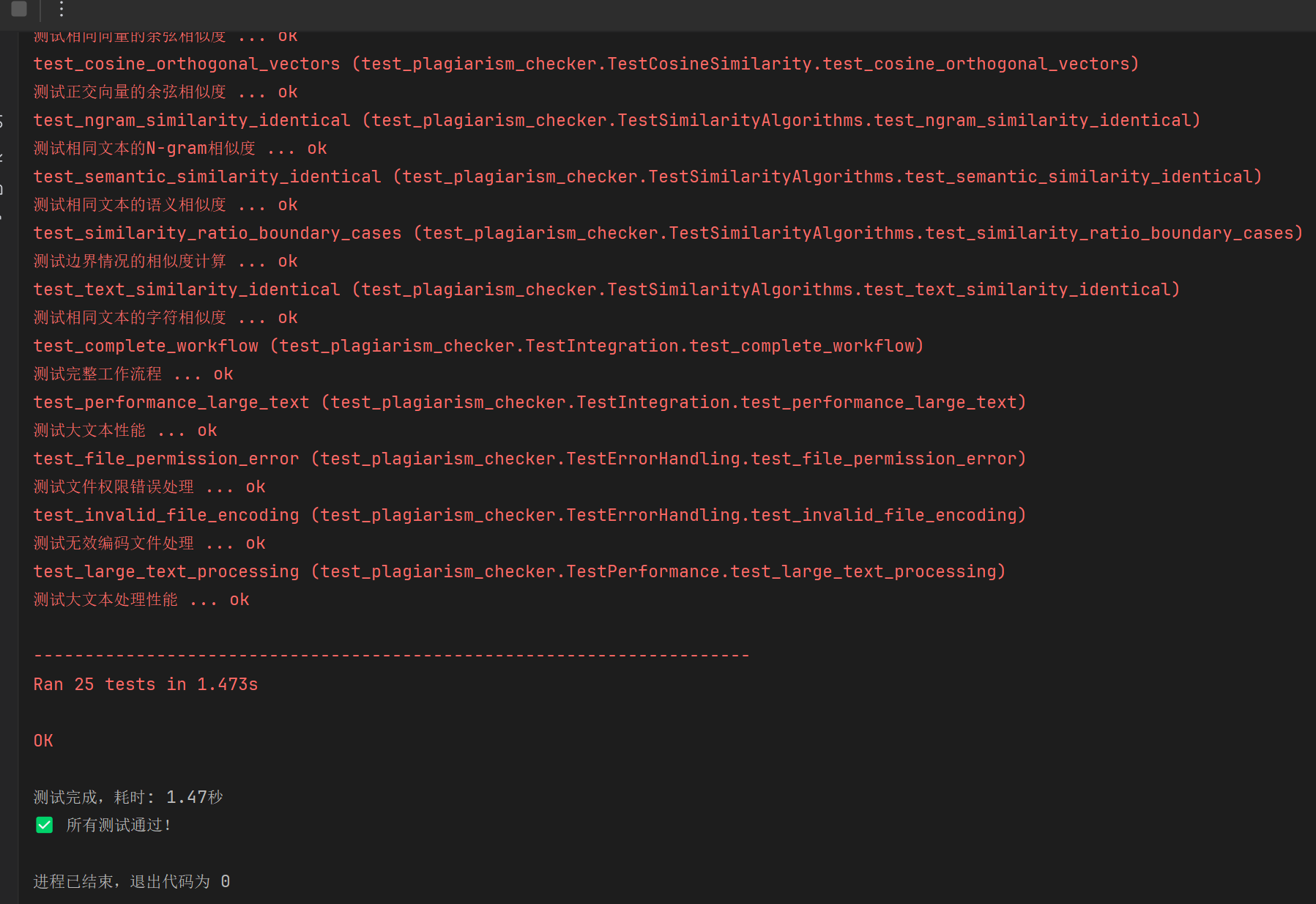Click the test_large_text_processing line

click(x=519, y=571)
